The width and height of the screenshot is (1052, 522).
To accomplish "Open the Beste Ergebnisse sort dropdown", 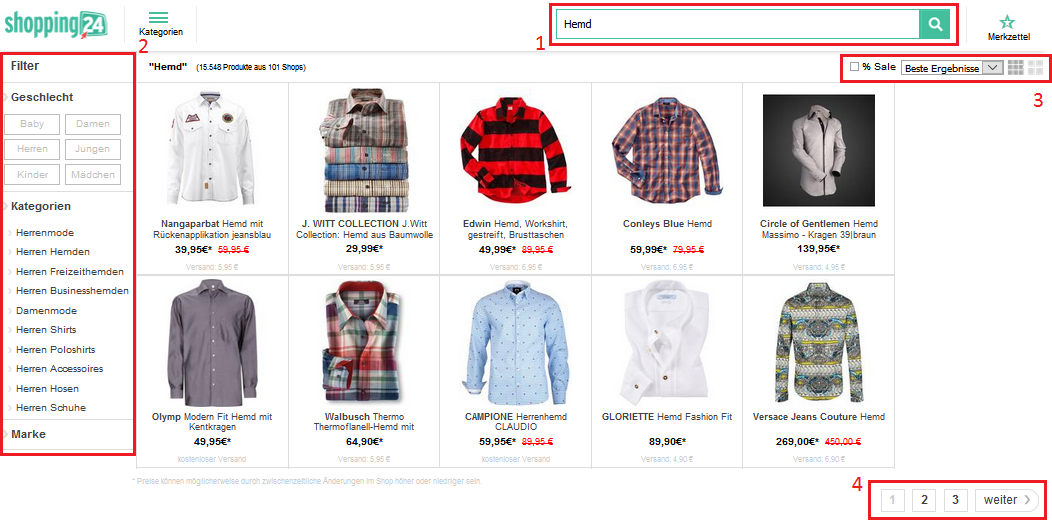I will (951, 68).
